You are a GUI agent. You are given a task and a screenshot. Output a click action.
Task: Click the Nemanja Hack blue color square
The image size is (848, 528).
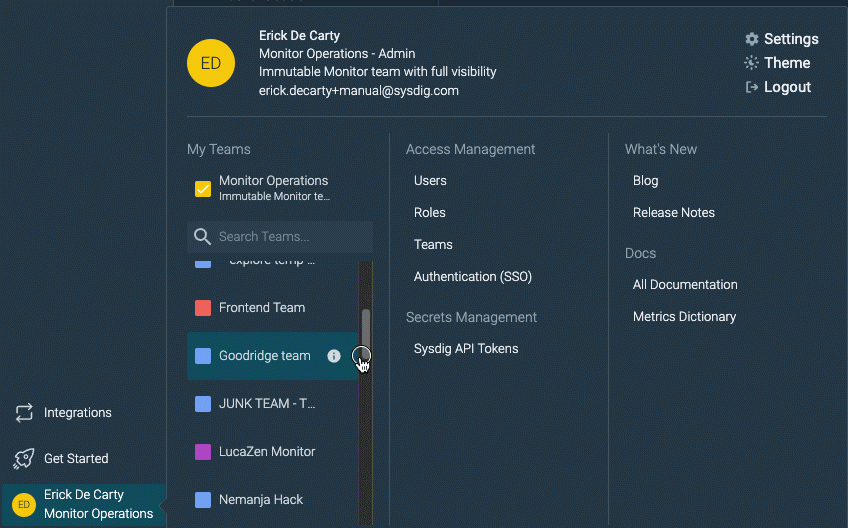click(x=203, y=500)
